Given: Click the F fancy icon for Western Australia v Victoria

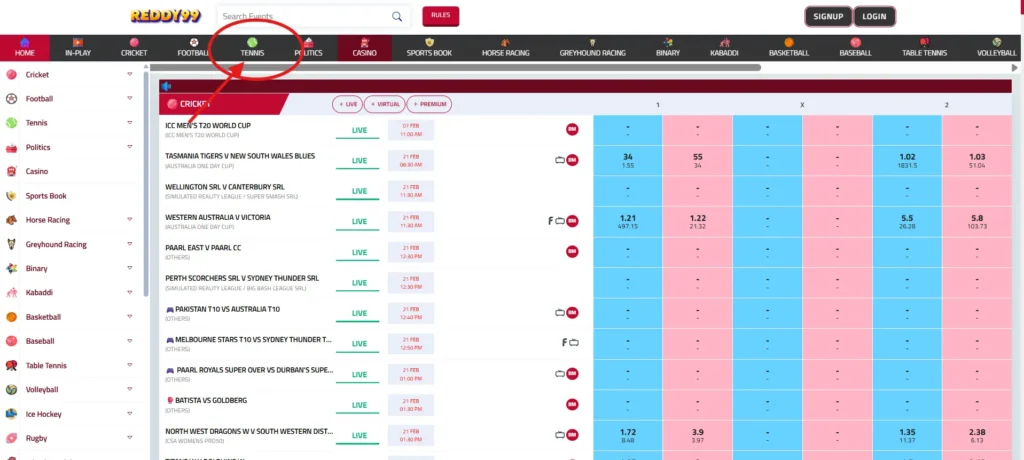Looking at the screenshot, I should pyautogui.click(x=551, y=221).
